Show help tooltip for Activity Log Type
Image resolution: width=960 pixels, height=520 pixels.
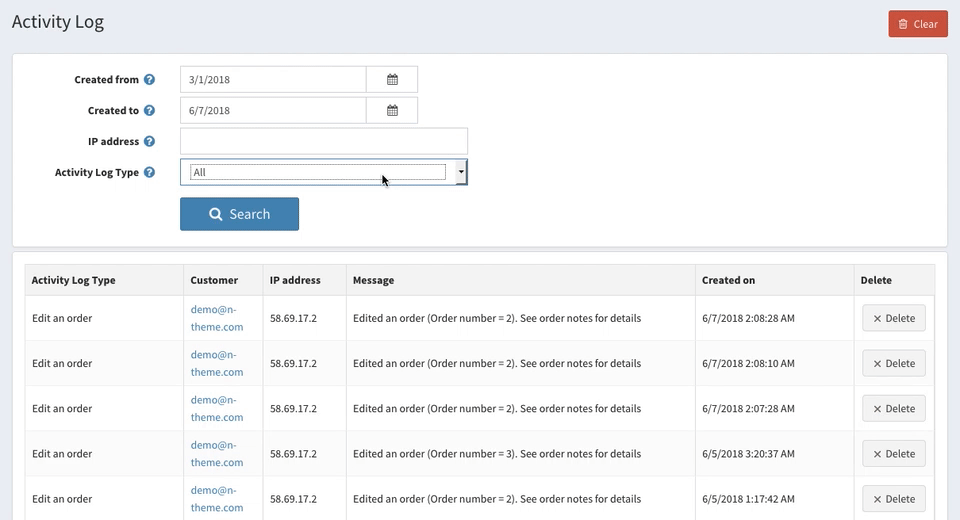click(x=149, y=172)
